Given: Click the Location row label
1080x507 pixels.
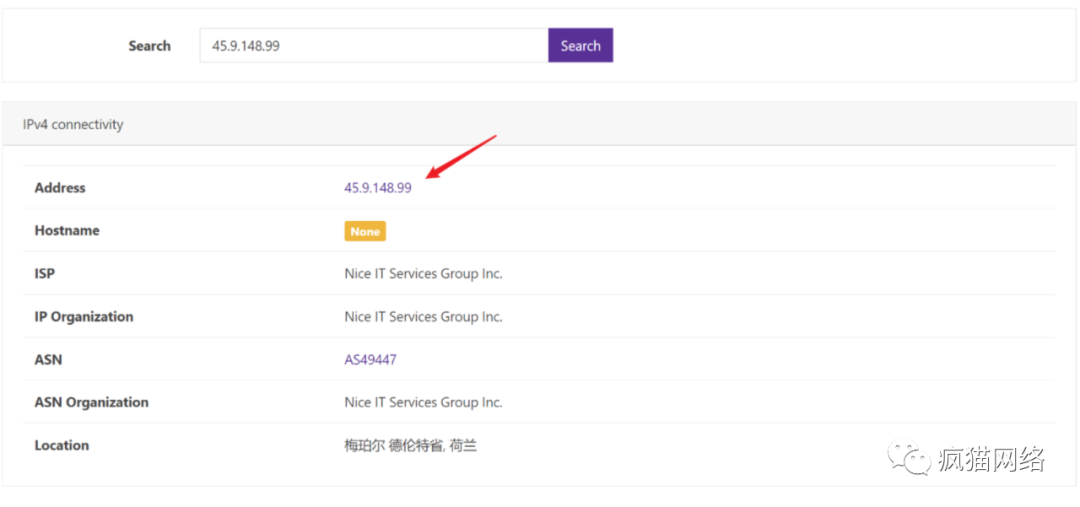Looking at the screenshot, I should [62, 446].
